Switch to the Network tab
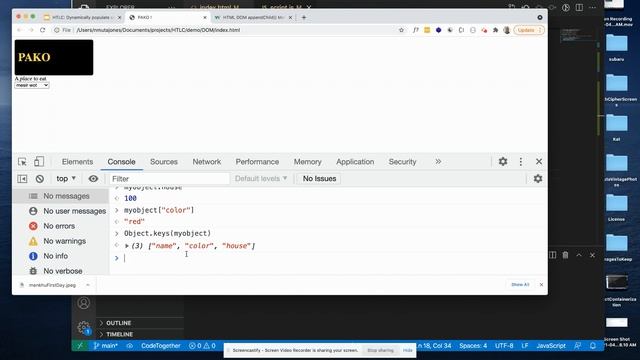Viewport: 640px width, 360px height. pos(207,162)
